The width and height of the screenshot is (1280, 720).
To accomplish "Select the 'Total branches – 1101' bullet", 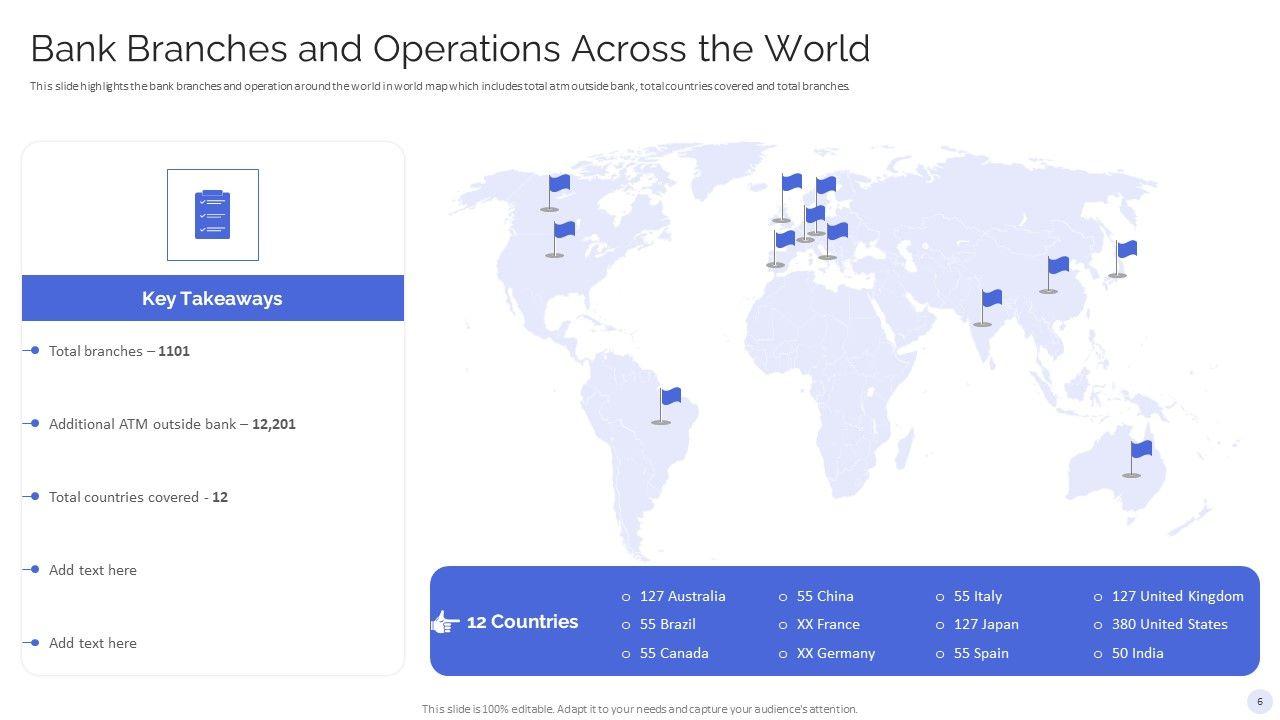I will pos(119,351).
